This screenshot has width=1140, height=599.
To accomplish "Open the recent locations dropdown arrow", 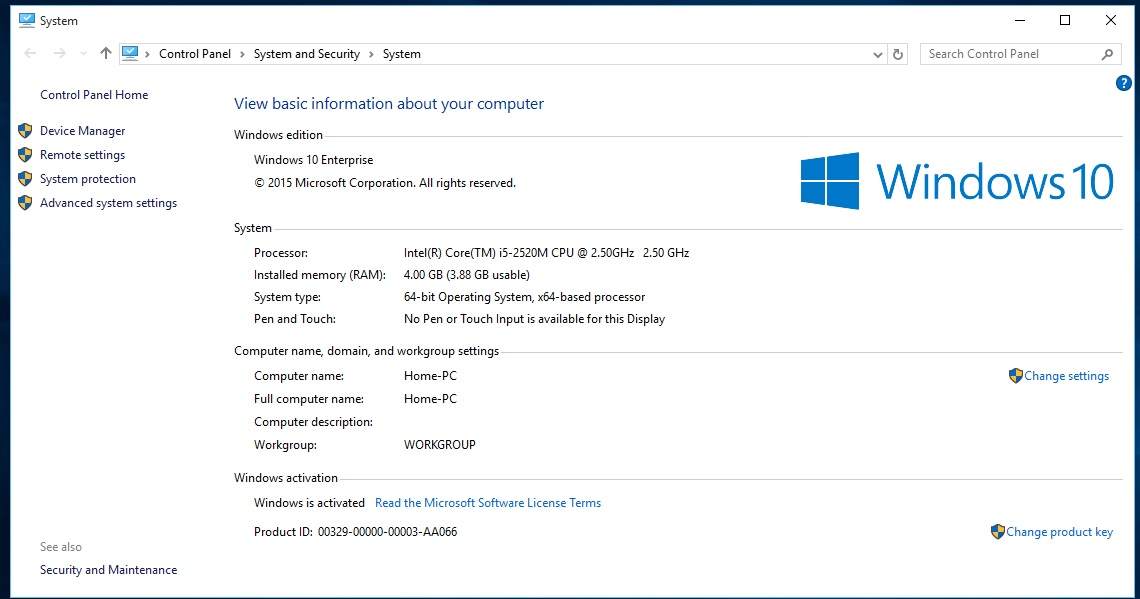I will point(82,54).
